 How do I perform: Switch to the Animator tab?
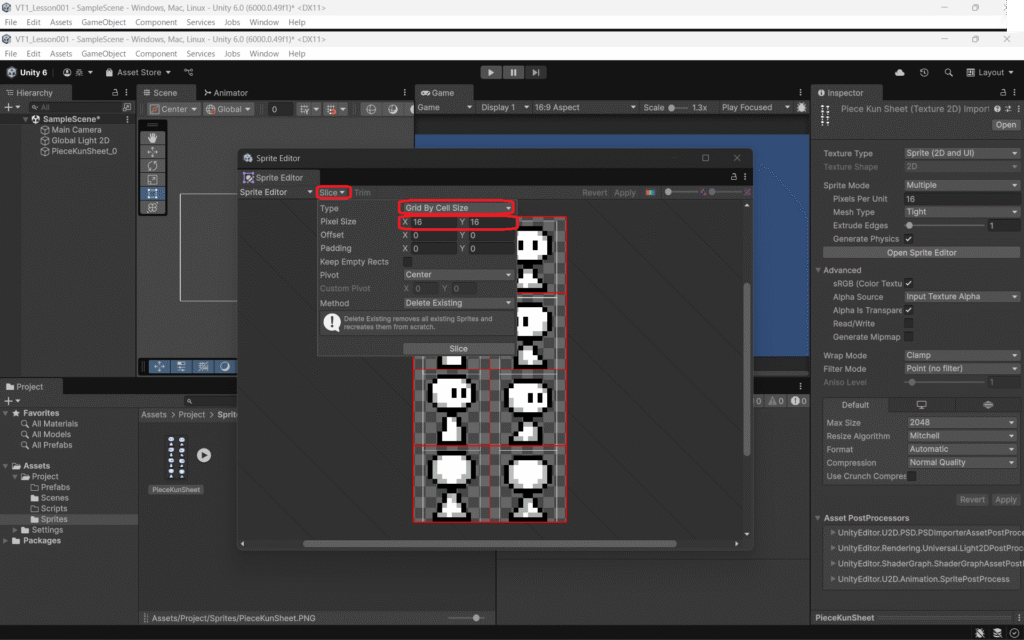tap(226, 93)
